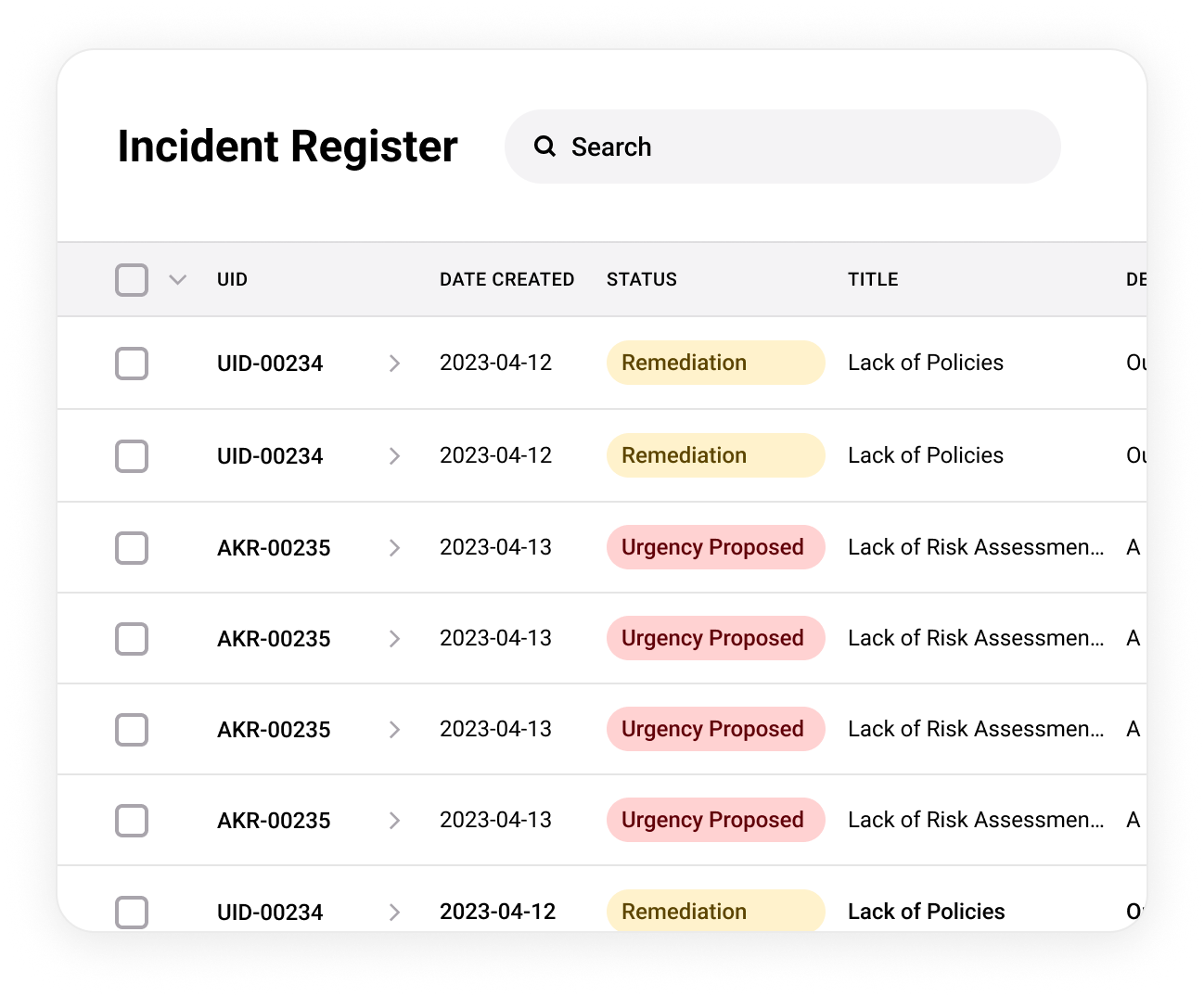The width and height of the screenshot is (1204, 996).
Task: Toggle the select-all checkbox in header
Action: (x=132, y=279)
